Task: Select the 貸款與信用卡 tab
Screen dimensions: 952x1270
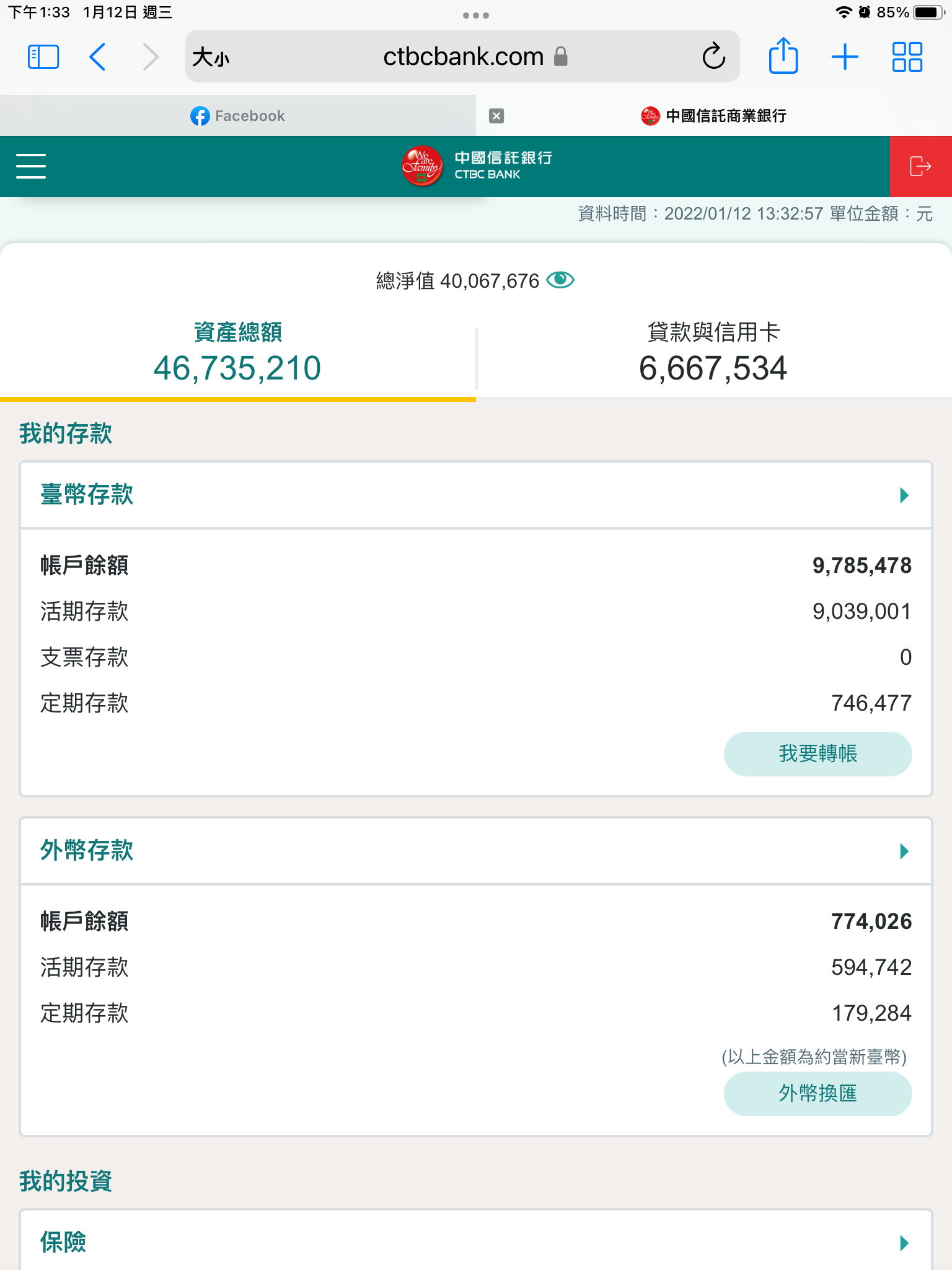Action: [x=713, y=352]
